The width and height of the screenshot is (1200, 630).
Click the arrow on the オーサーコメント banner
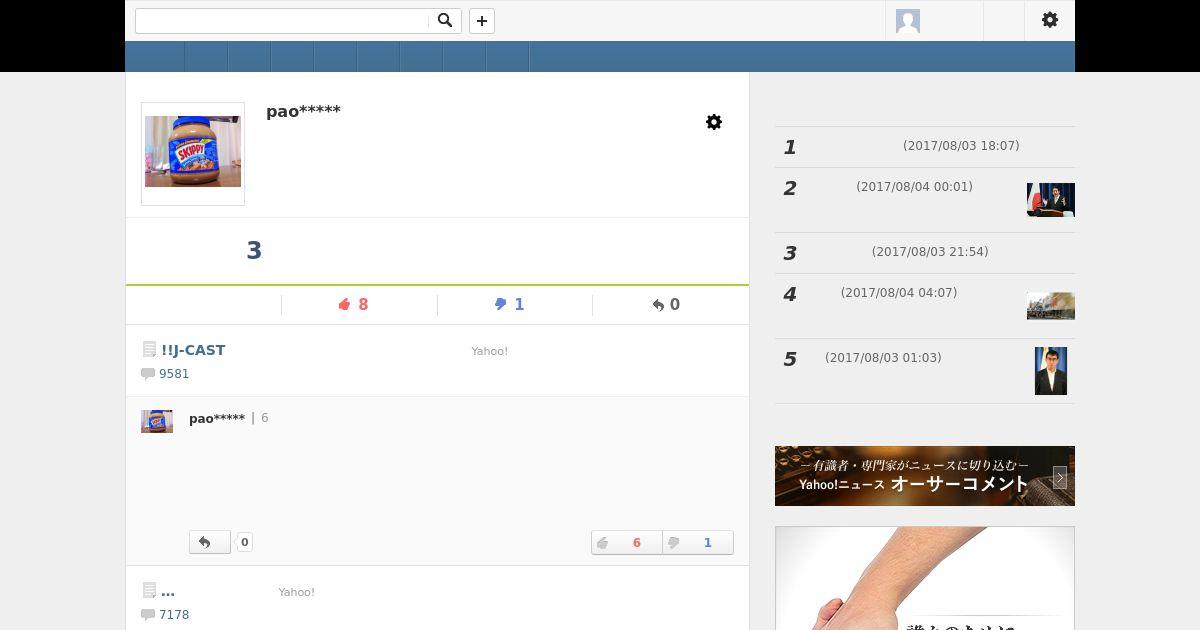[x=1060, y=478]
